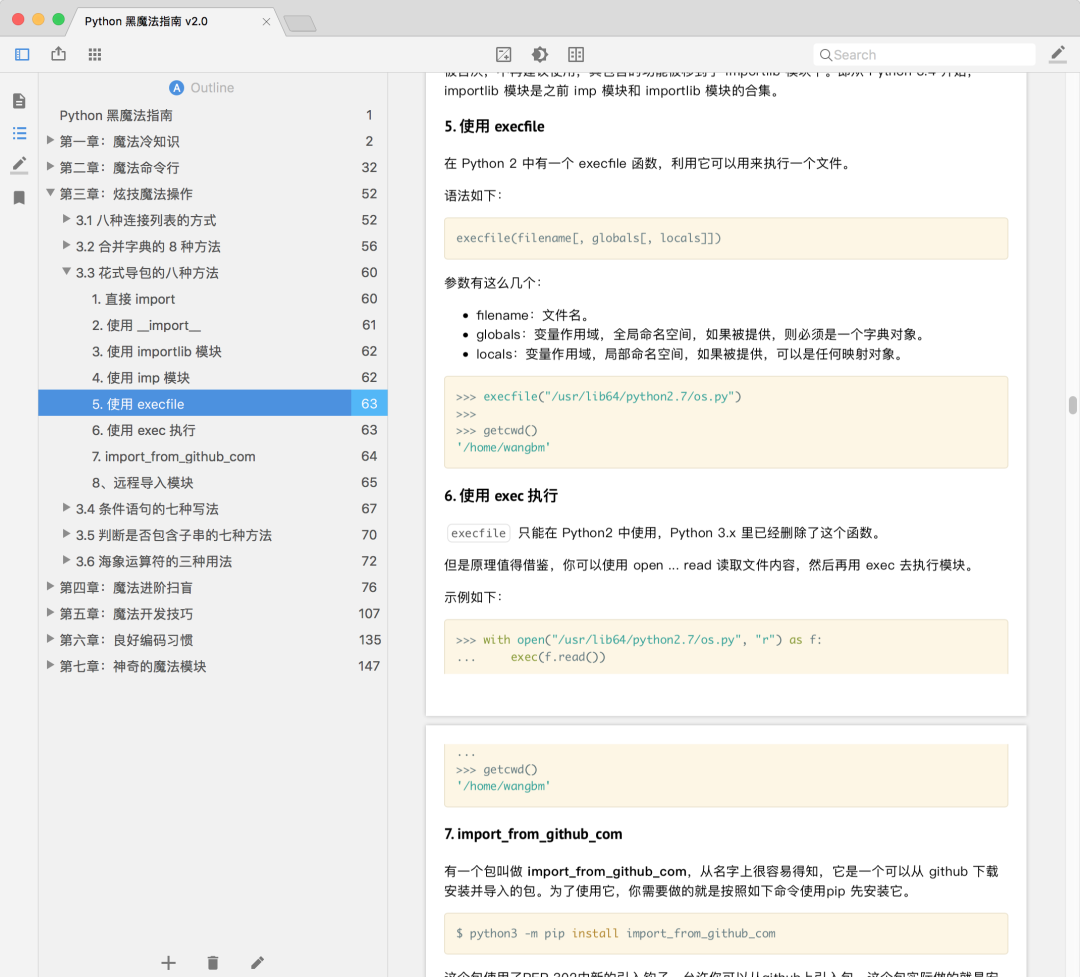
Task: Toggle the sidebar panel icon
Action: tap(22, 54)
